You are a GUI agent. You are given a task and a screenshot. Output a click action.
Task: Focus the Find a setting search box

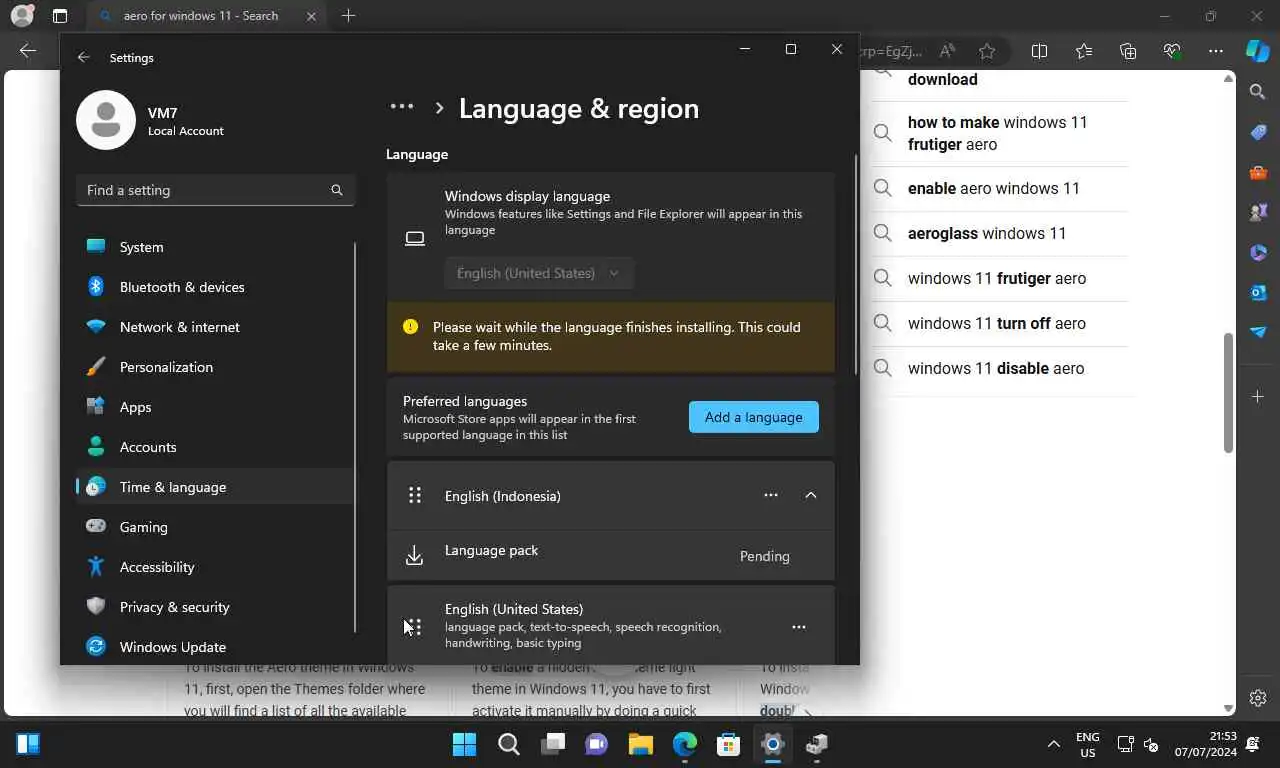coord(215,190)
